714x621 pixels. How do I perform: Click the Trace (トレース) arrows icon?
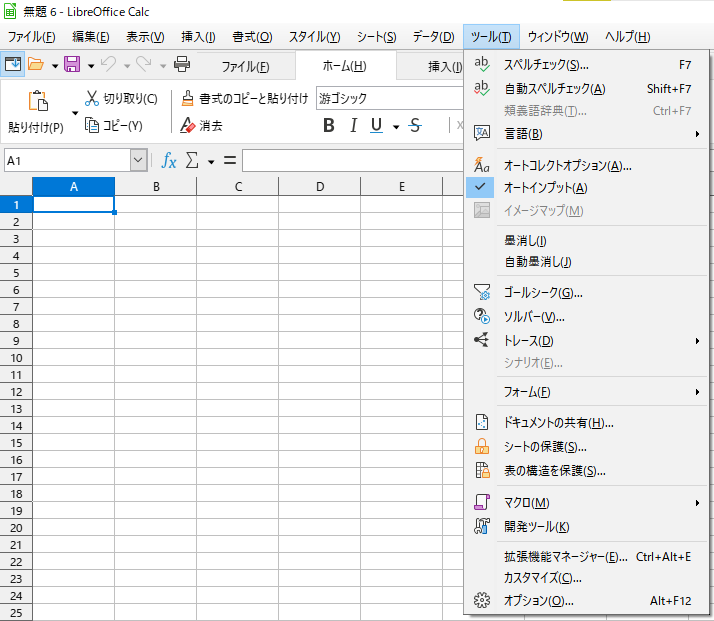pyautogui.click(x=481, y=340)
